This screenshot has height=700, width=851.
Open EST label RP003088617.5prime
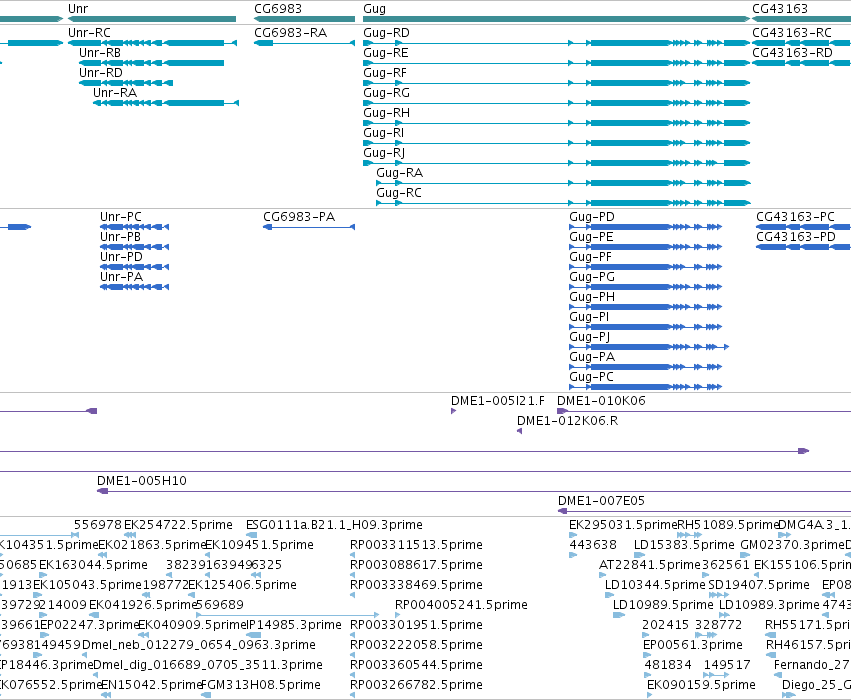(416, 565)
